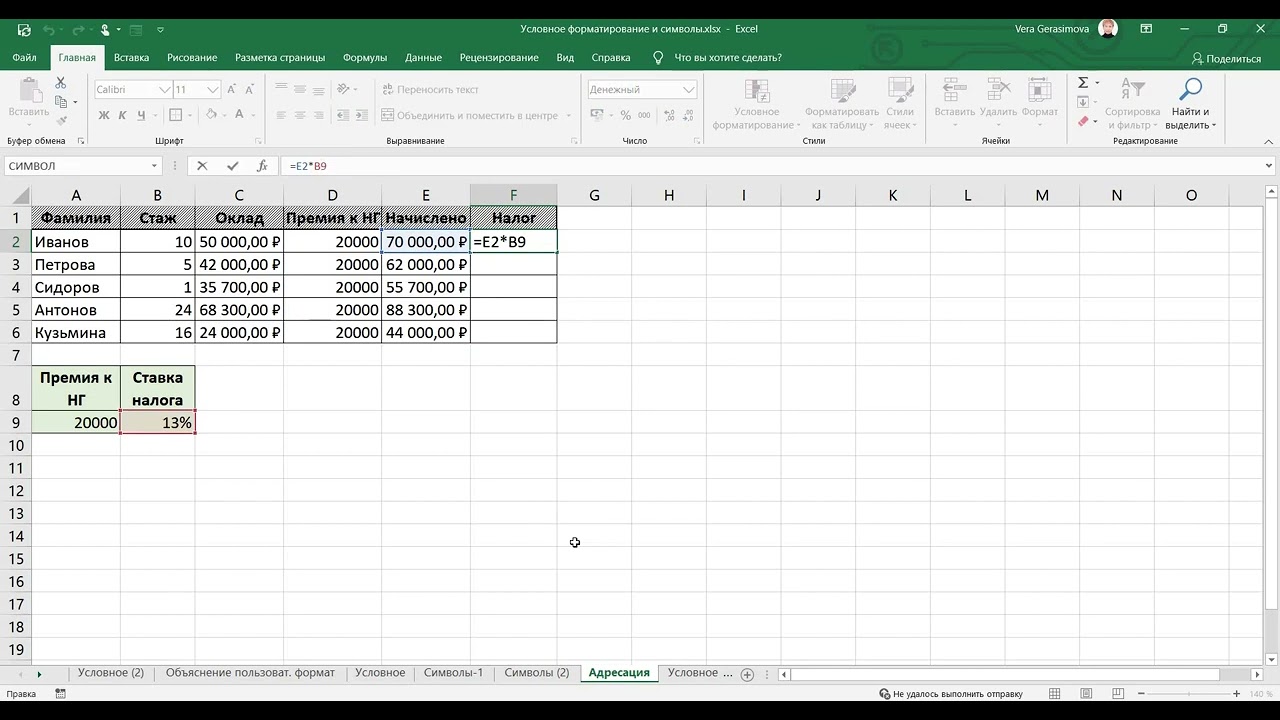
Task: Open the Объяснение пользоват. формат sheet tab
Action: tap(250, 673)
